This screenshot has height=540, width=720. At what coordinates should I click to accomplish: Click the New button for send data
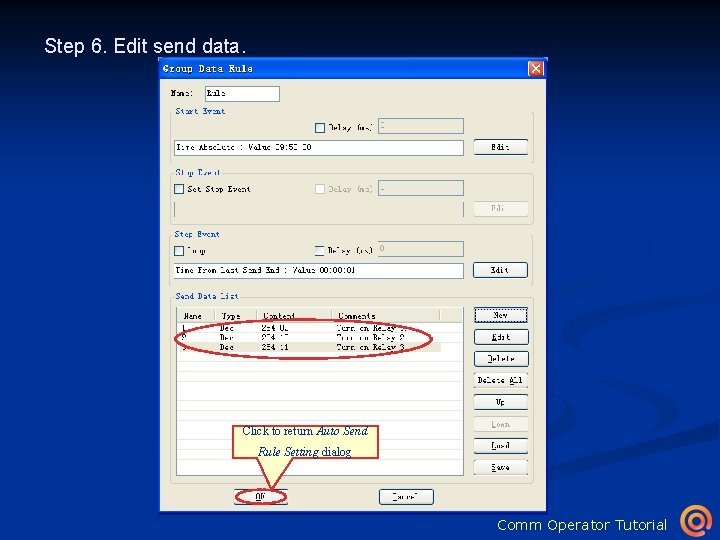pyautogui.click(x=501, y=315)
